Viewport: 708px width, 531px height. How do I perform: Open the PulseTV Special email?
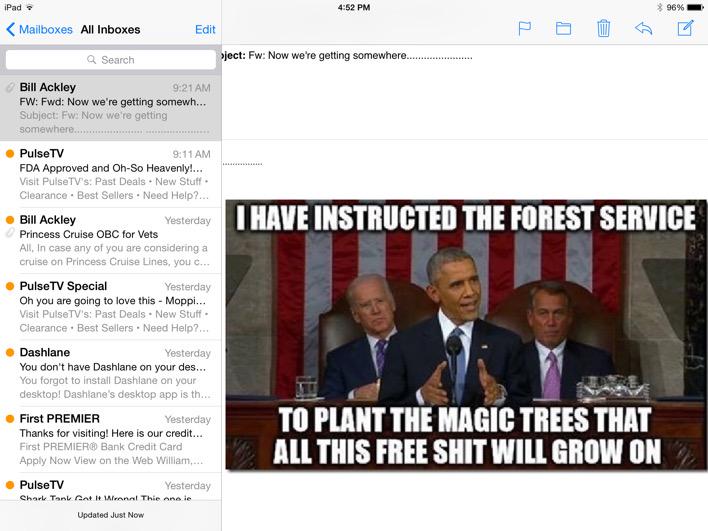(111, 307)
